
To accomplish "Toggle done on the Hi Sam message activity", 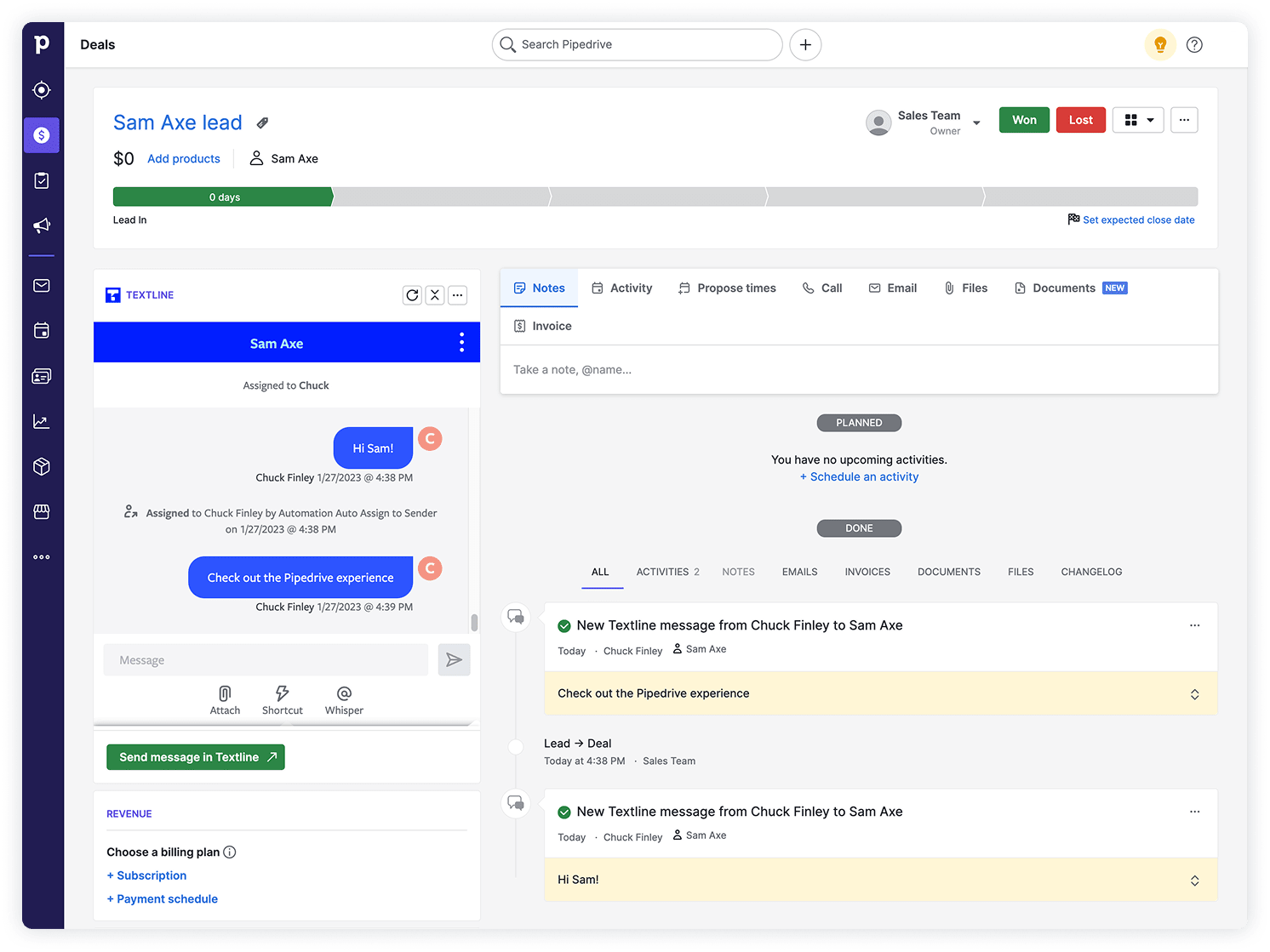I will (x=563, y=812).
